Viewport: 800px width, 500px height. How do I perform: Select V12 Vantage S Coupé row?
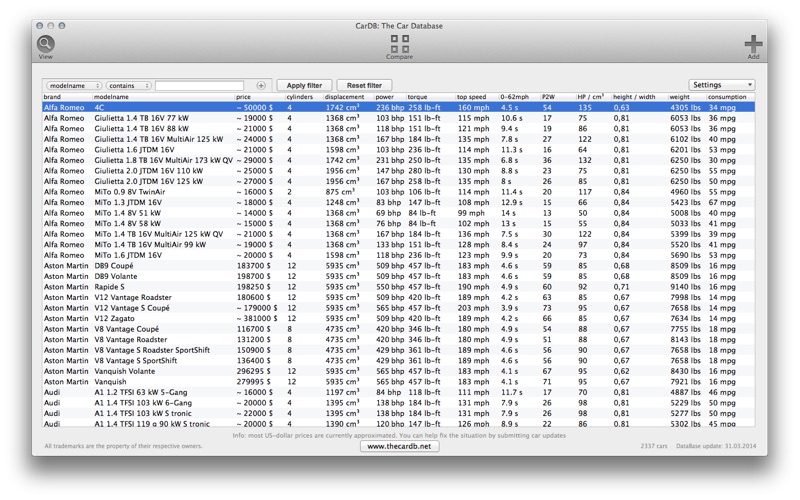click(x=398, y=308)
